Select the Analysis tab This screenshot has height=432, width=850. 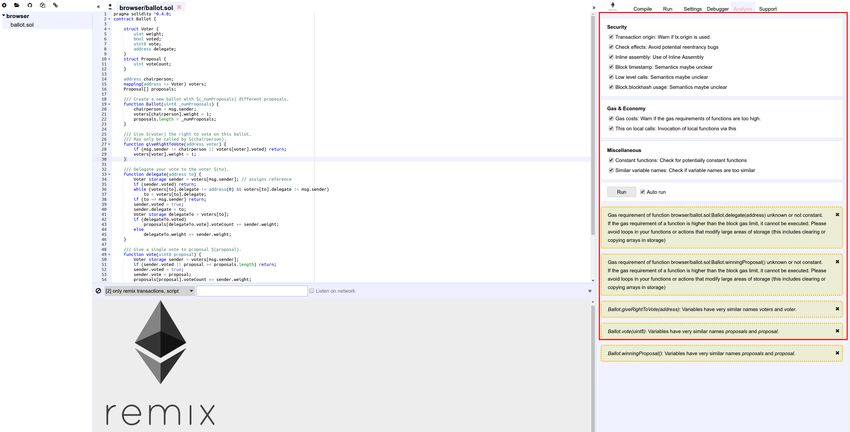tap(743, 9)
